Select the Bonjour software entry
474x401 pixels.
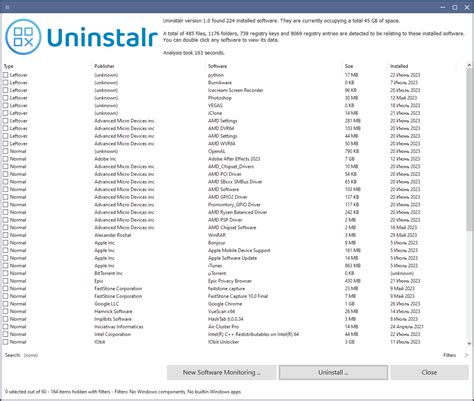pyautogui.click(x=217, y=243)
